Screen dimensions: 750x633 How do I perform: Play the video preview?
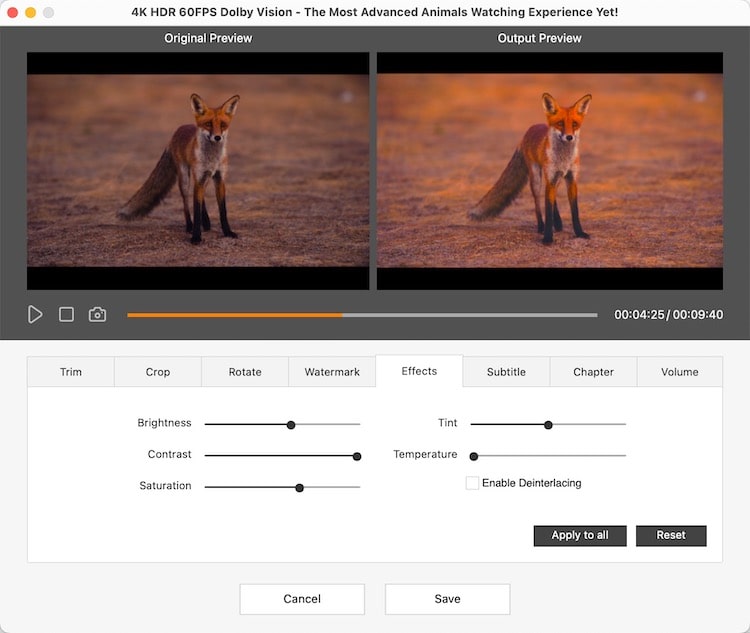(x=35, y=314)
